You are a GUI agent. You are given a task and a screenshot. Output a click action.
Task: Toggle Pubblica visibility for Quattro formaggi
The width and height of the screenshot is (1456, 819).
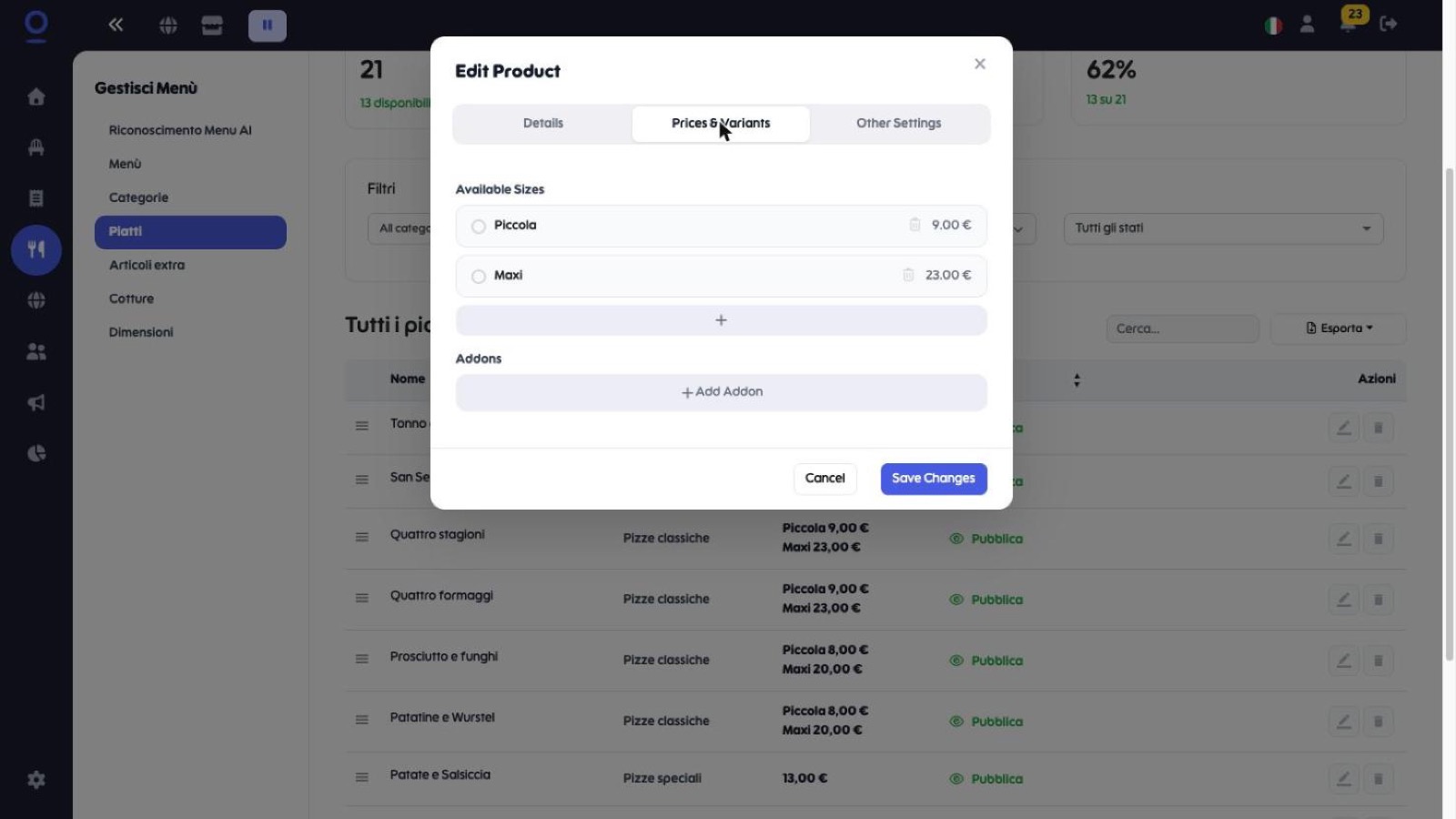[x=986, y=600]
